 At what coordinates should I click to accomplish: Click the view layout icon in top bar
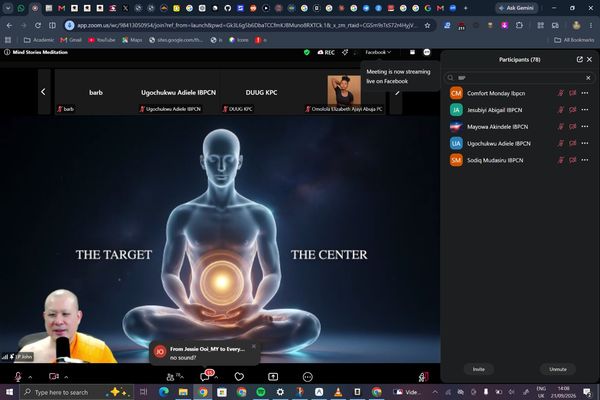tap(412, 52)
